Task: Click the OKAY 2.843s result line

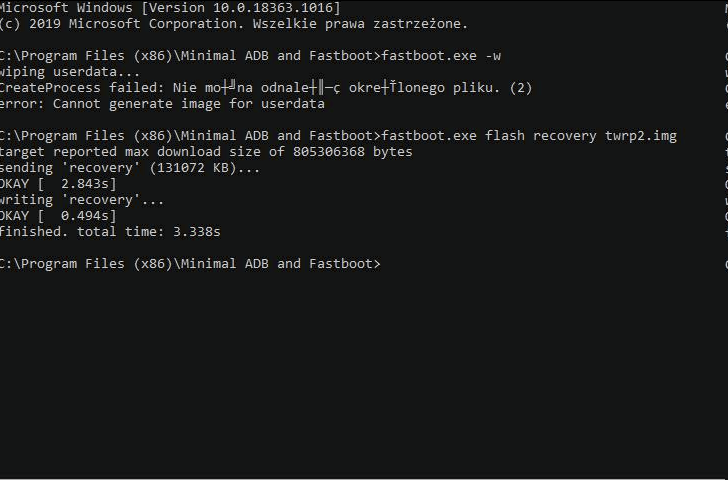Action: (x=58, y=184)
